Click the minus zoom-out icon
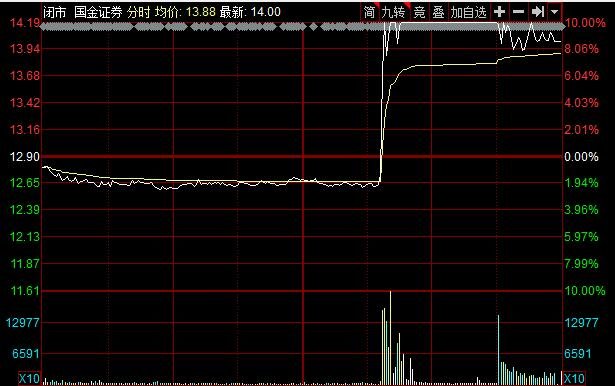 pos(519,12)
